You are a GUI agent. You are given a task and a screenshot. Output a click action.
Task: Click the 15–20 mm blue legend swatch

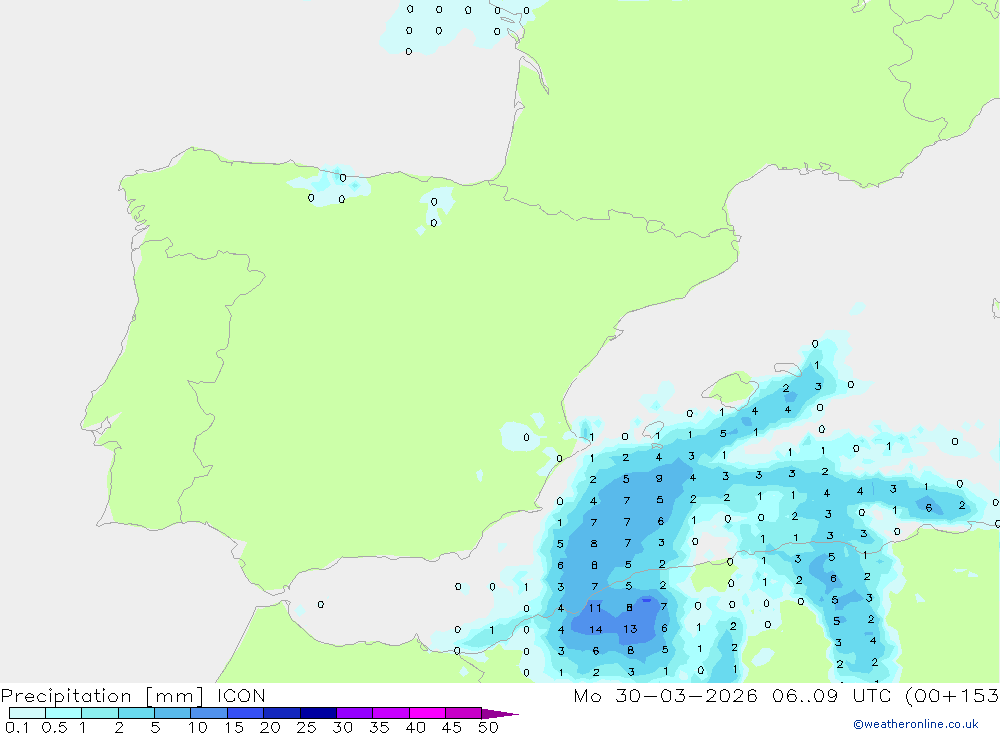click(x=246, y=713)
